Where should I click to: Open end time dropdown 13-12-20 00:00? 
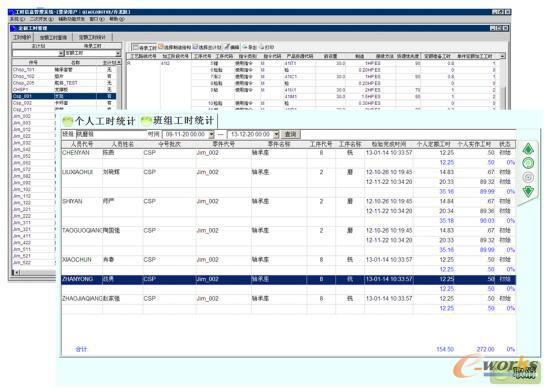coord(276,135)
